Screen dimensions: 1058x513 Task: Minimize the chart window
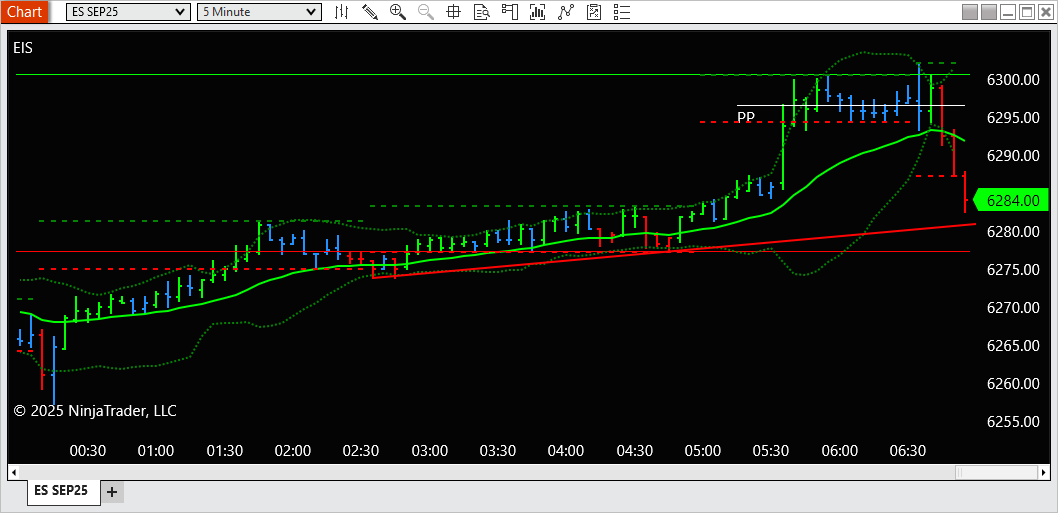(x=1007, y=11)
